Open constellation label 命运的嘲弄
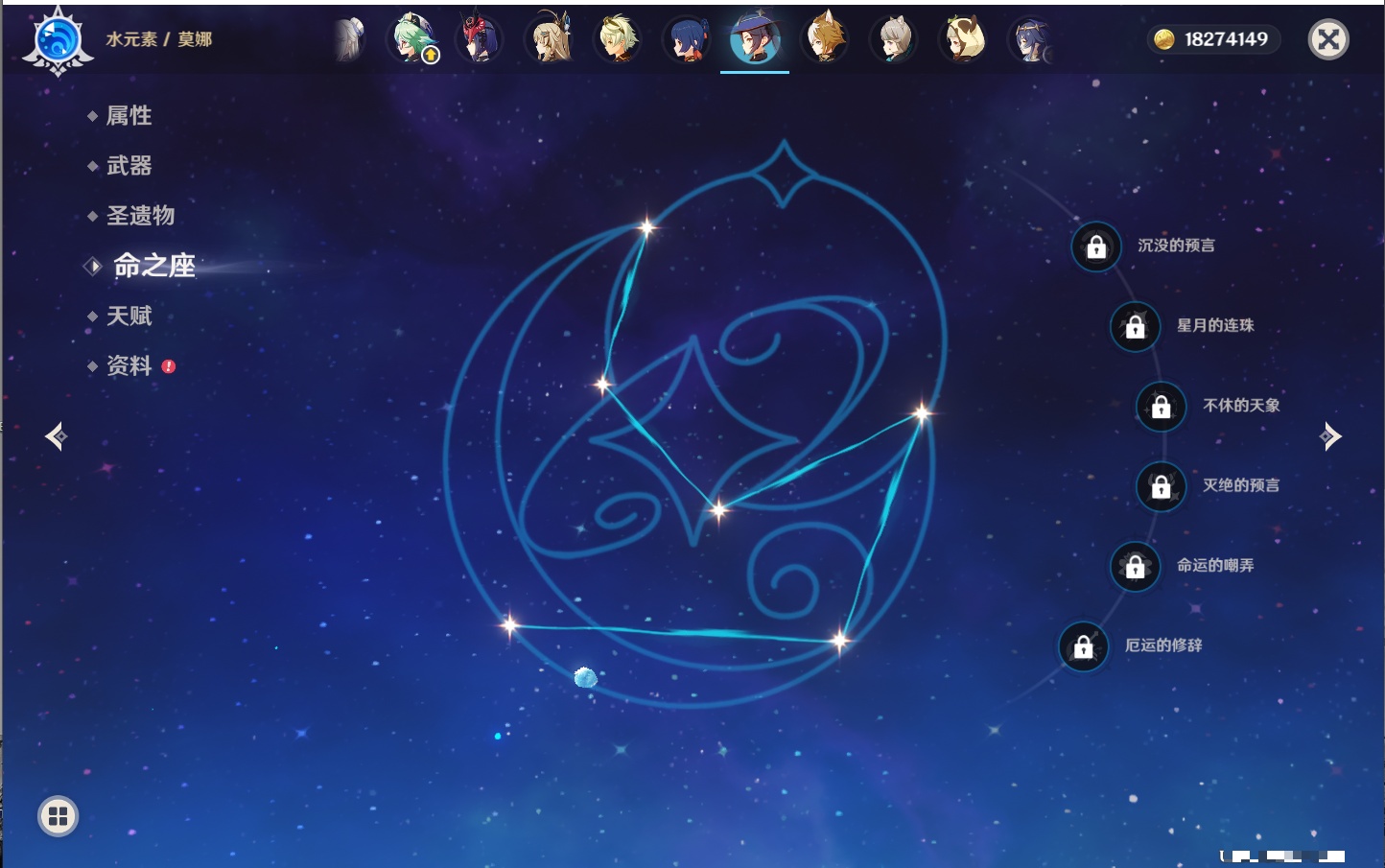This screenshot has height=868, width=1385. tap(1215, 565)
